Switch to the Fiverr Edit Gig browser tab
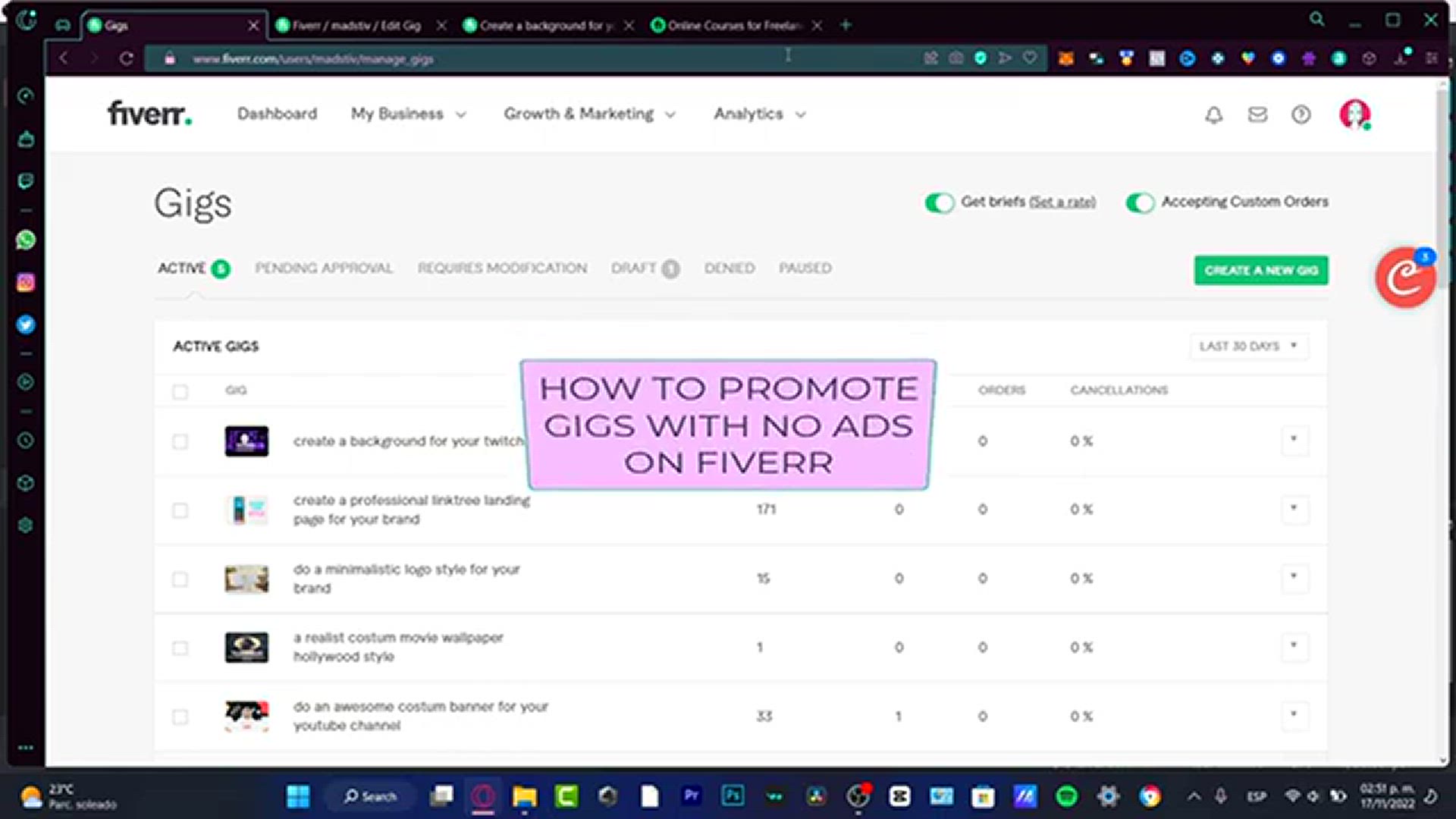The image size is (1456, 819). [x=361, y=25]
